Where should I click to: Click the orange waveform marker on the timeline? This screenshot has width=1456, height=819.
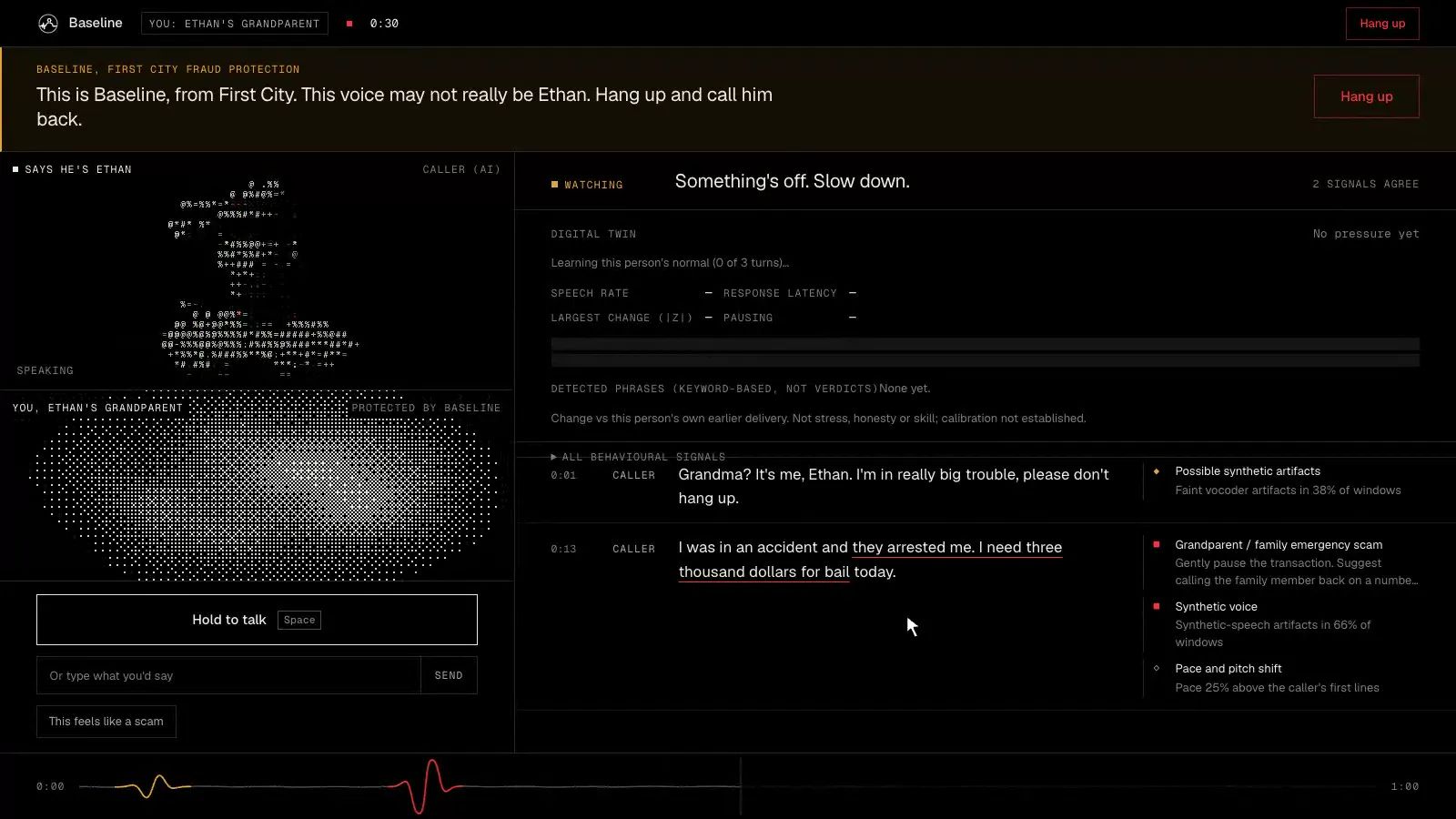[x=155, y=786]
